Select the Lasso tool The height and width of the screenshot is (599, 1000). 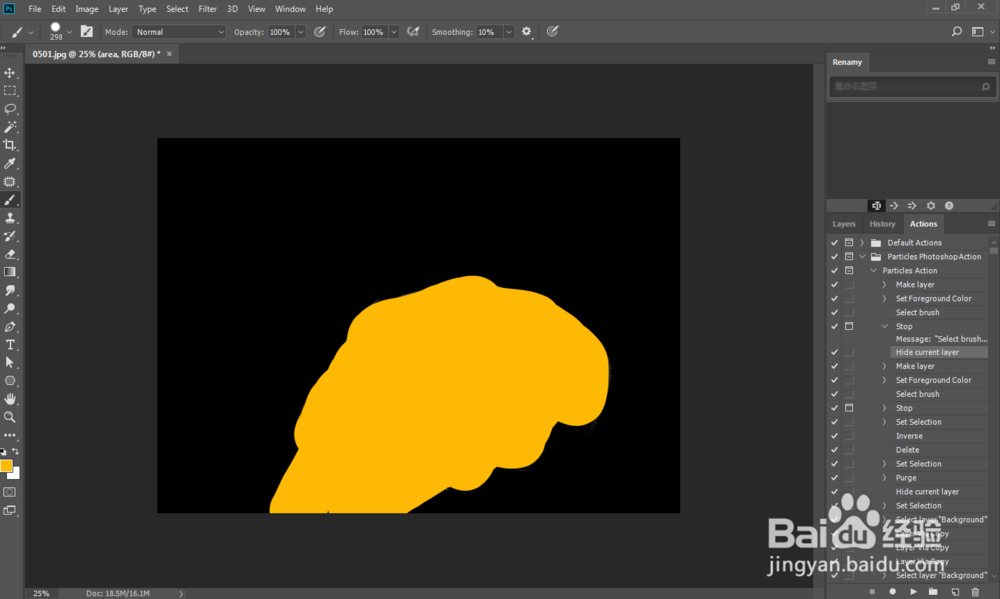click(10, 108)
